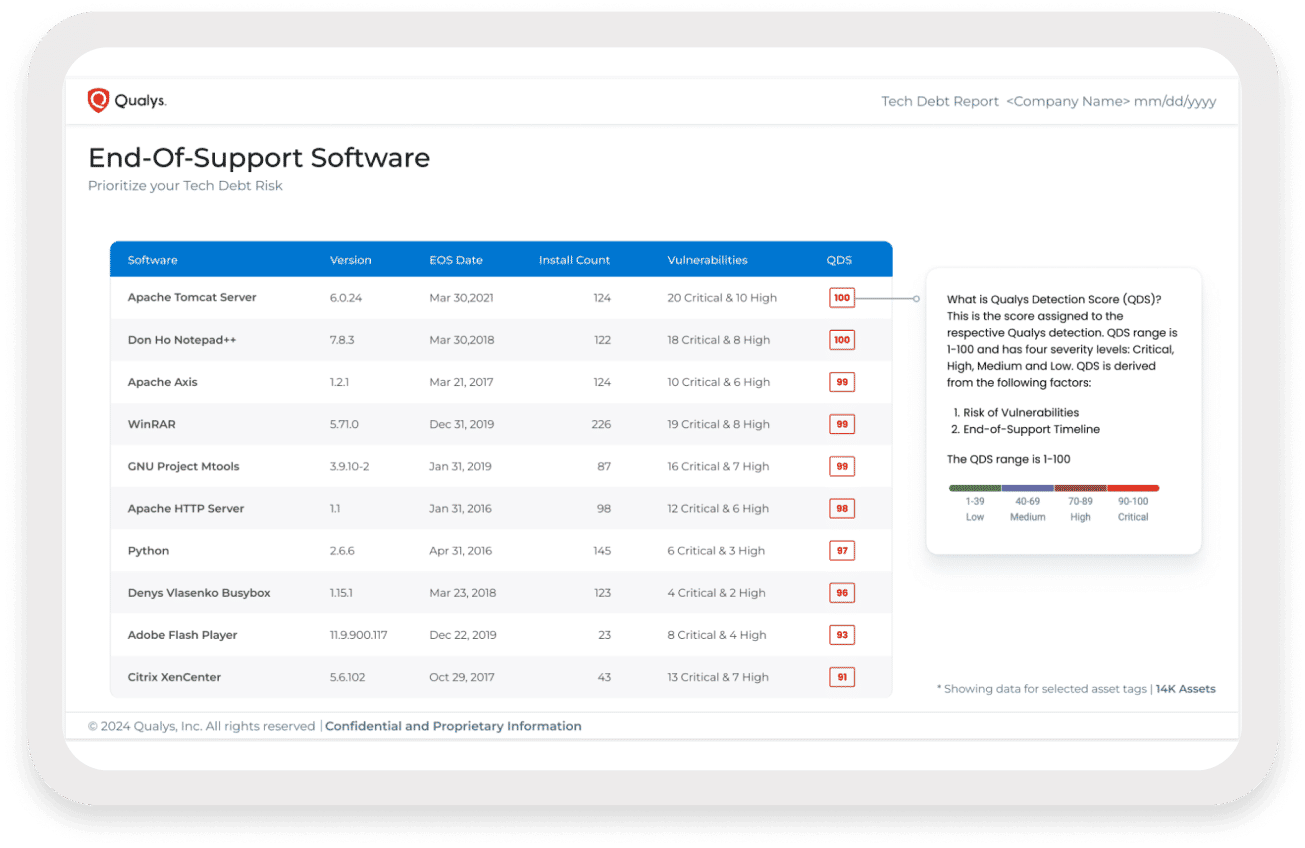Viewport: 1305px width, 848px height.
Task: Click QDS badge 93 for Adobe Flash Player
Action: pyautogui.click(x=842, y=635)
